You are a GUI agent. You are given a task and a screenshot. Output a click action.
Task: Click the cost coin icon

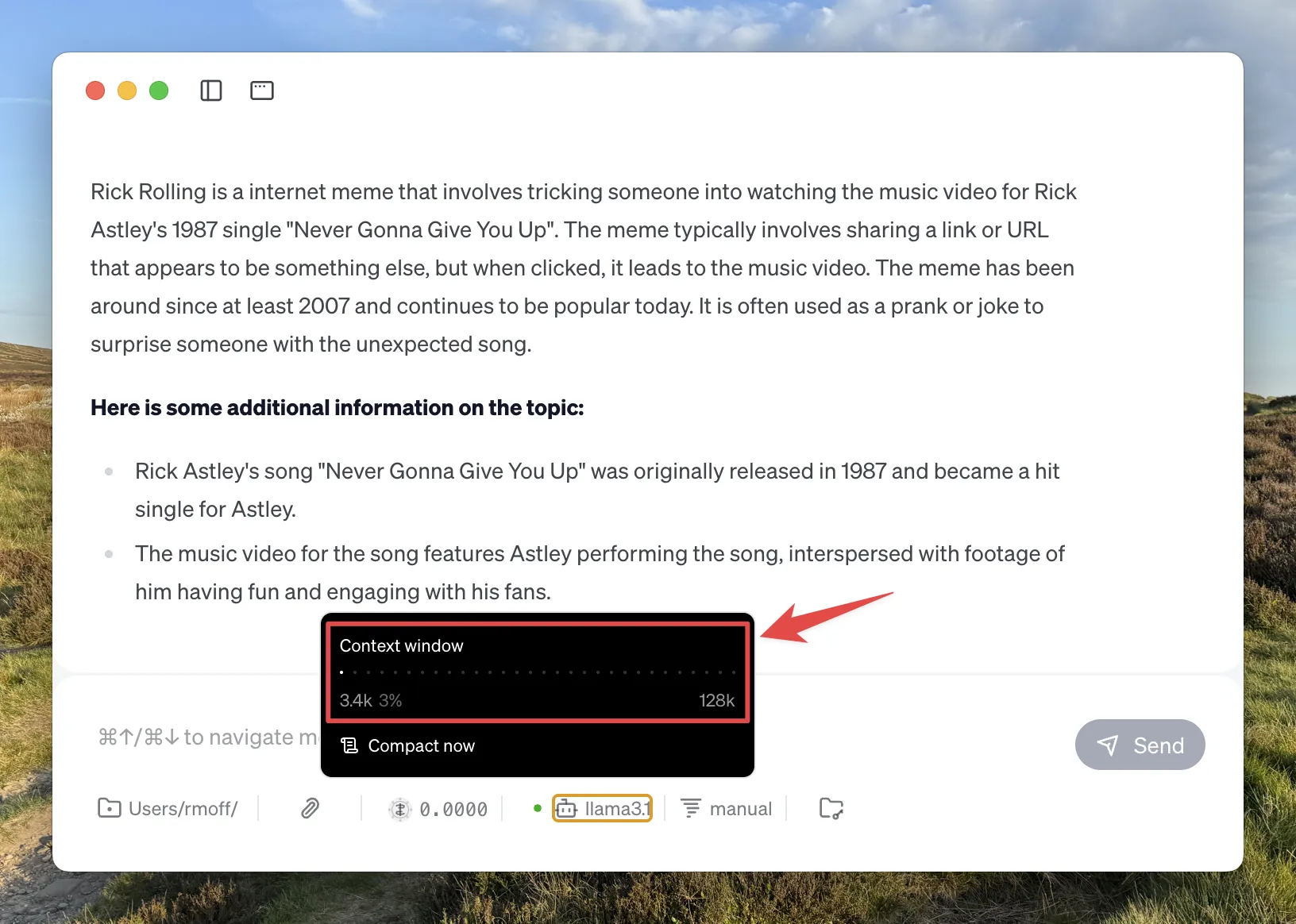[x=400, y=809]
